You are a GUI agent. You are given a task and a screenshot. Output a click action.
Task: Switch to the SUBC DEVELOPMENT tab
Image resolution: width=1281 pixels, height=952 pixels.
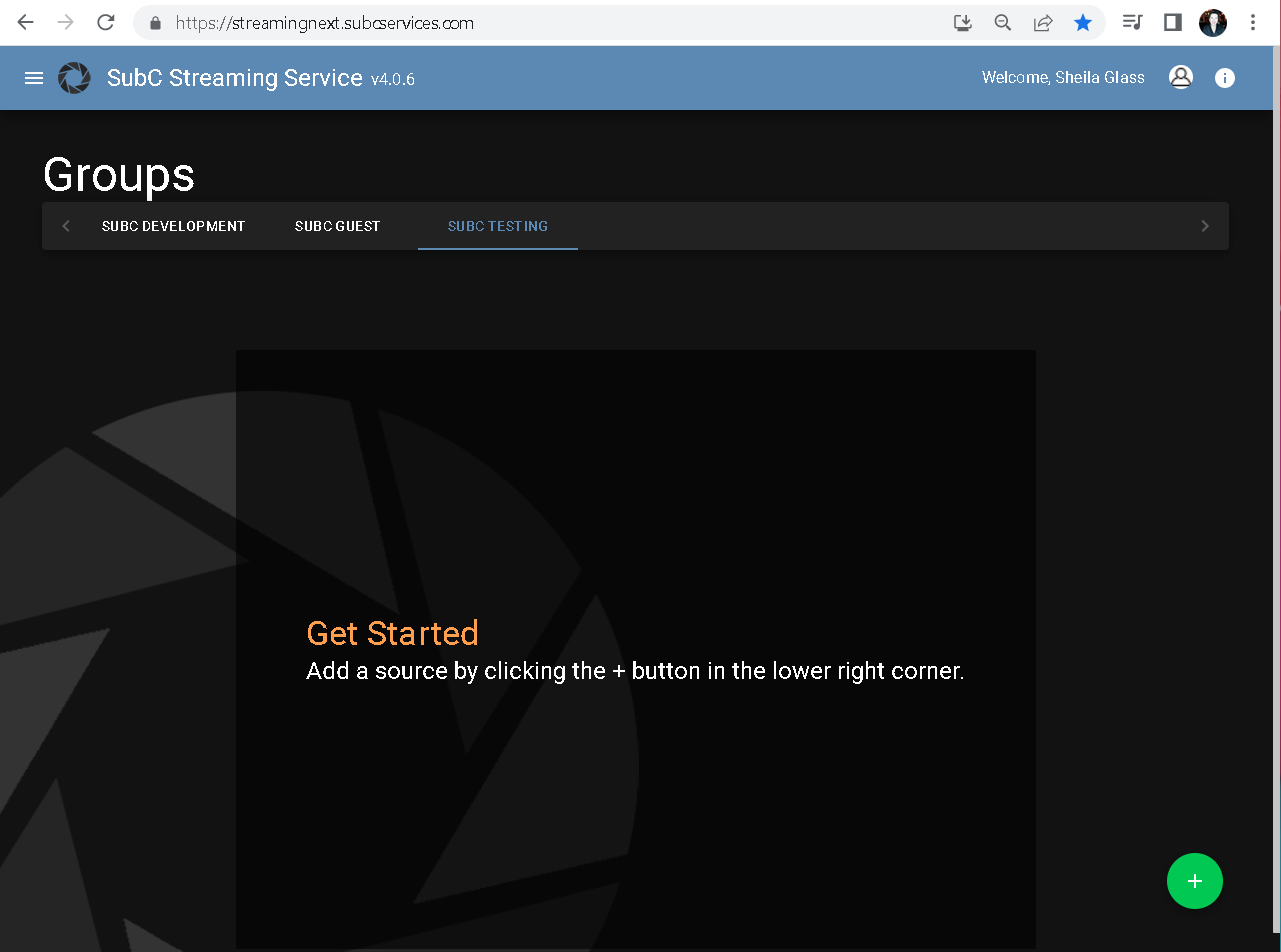173,226
